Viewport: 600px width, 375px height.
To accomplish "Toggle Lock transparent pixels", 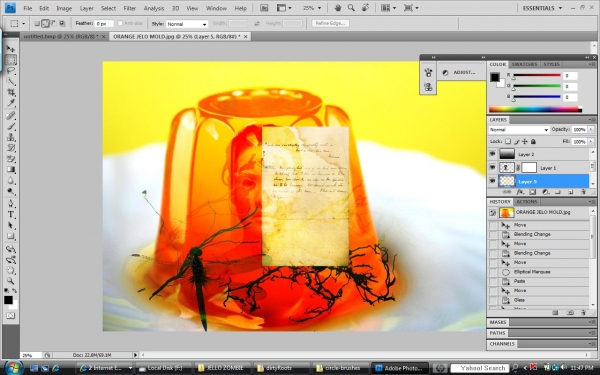I will [508, 142].
